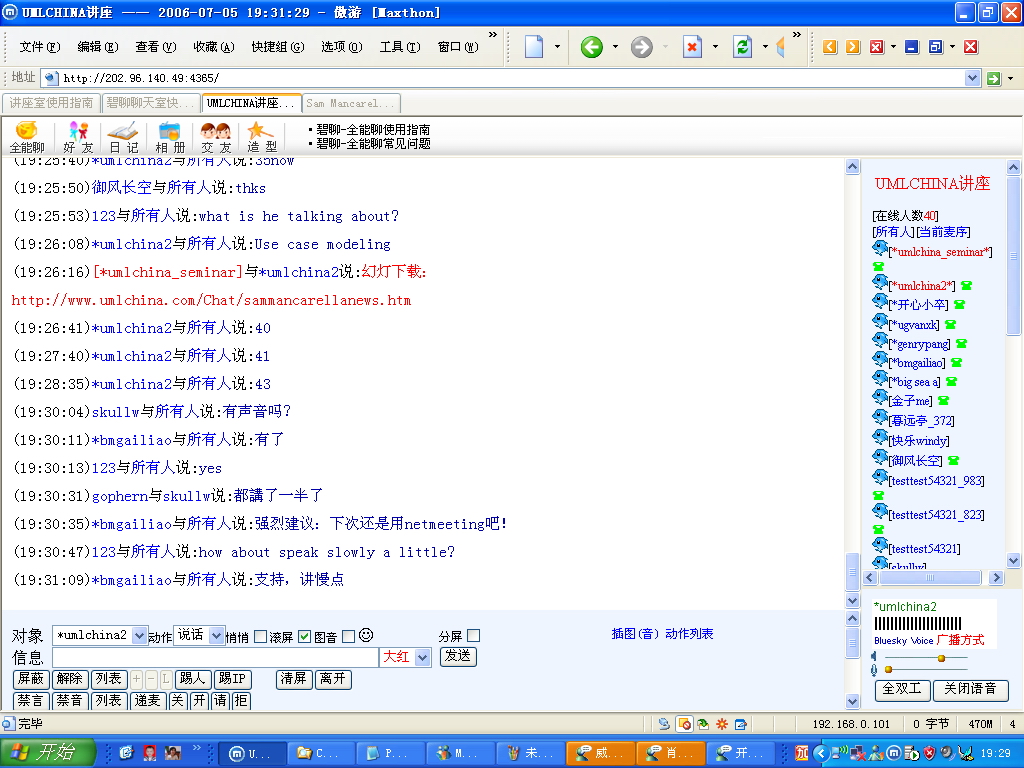
Task: Click the 全双工 full duplex button
Action: [902, 689]
